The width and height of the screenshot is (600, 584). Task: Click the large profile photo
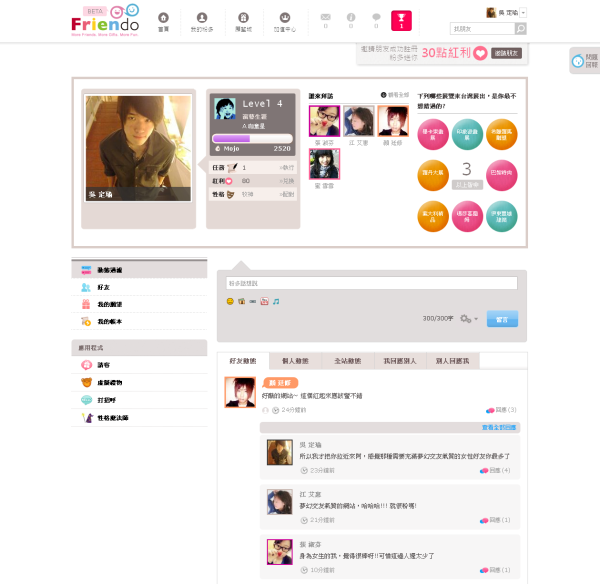[x=139, y=148]
